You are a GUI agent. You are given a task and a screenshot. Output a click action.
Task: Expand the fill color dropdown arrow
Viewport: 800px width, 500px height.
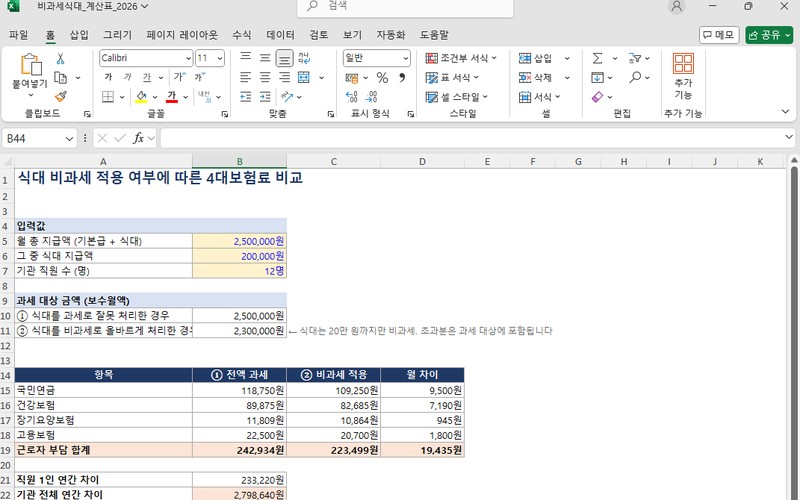point(155,97)
